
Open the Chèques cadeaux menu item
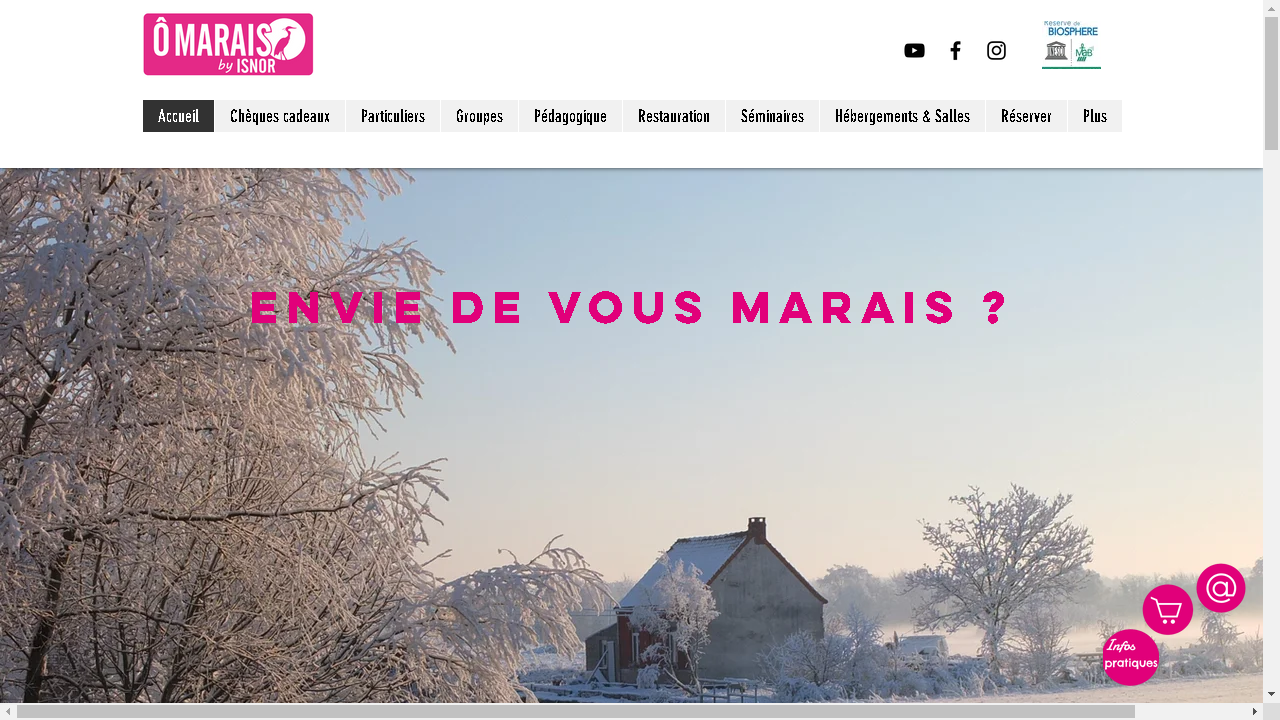click(x=280, y=116)
